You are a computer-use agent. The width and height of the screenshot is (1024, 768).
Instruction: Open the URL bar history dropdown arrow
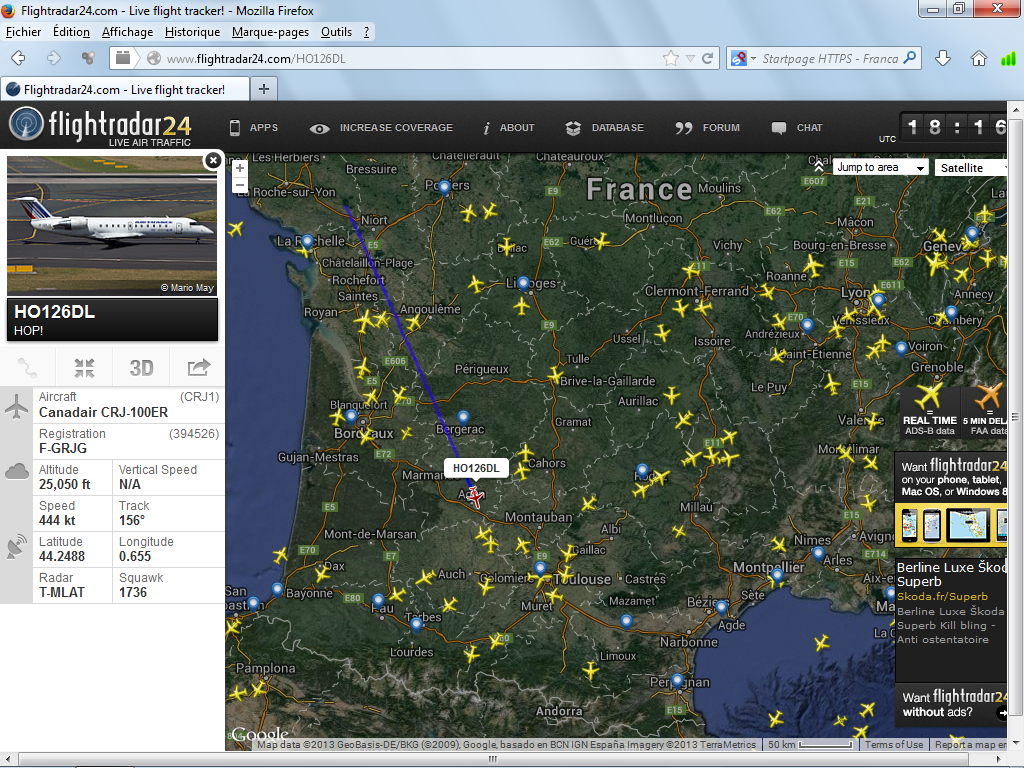click(690, 59)
